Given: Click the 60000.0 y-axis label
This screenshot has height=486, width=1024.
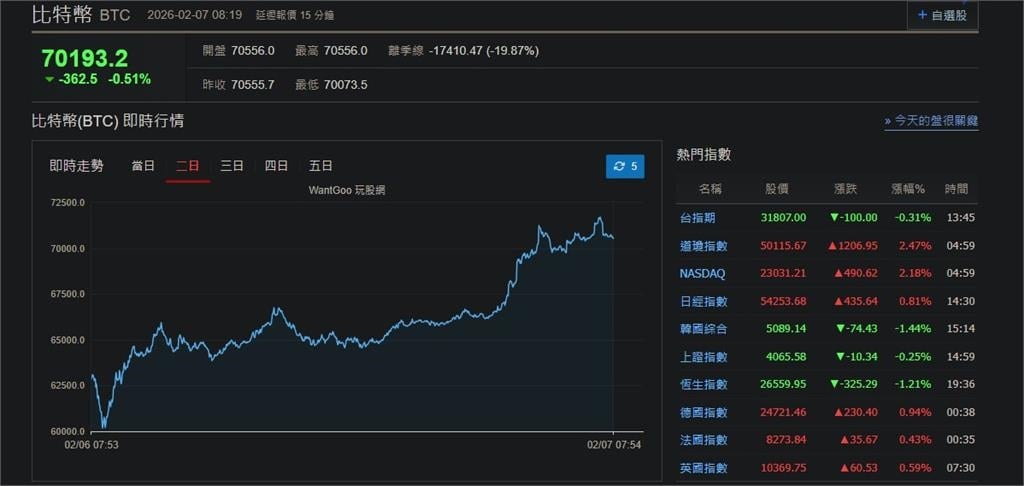Looking at the screenshot, I should coord(67,431).
